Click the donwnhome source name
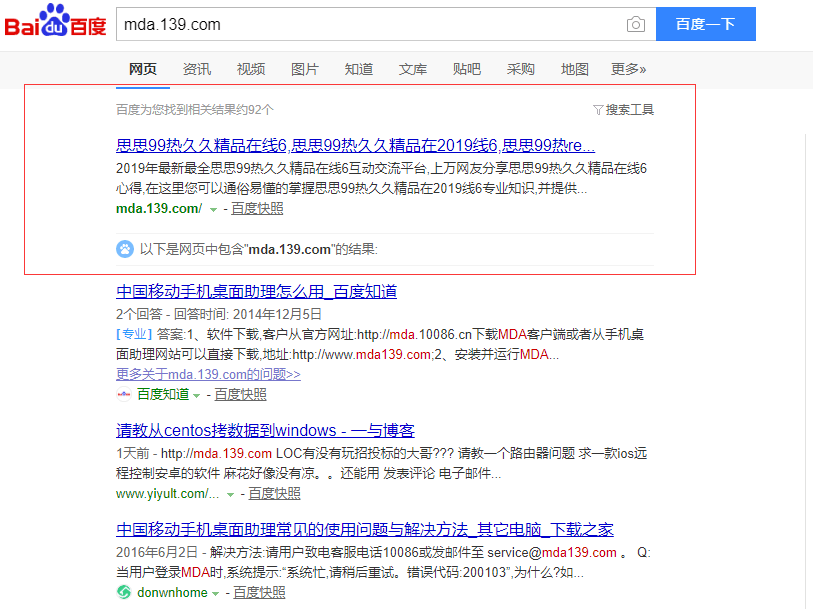Screen dimensions: 813x609 point(172,592)
